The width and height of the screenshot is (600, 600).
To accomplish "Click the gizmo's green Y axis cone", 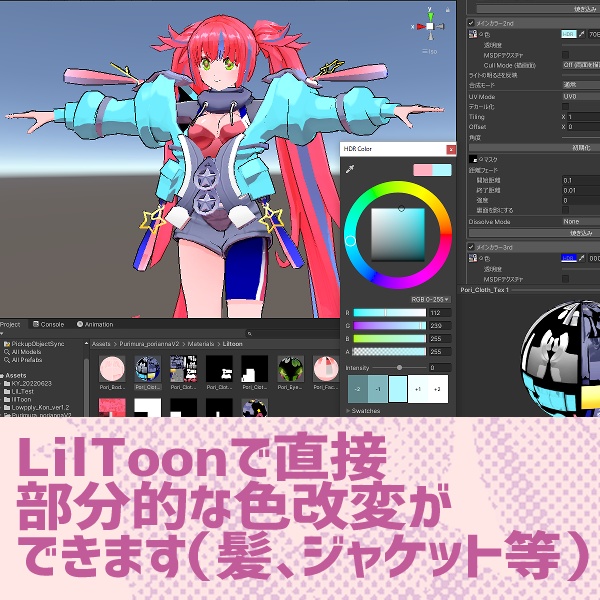I will [x=430, y=15].
